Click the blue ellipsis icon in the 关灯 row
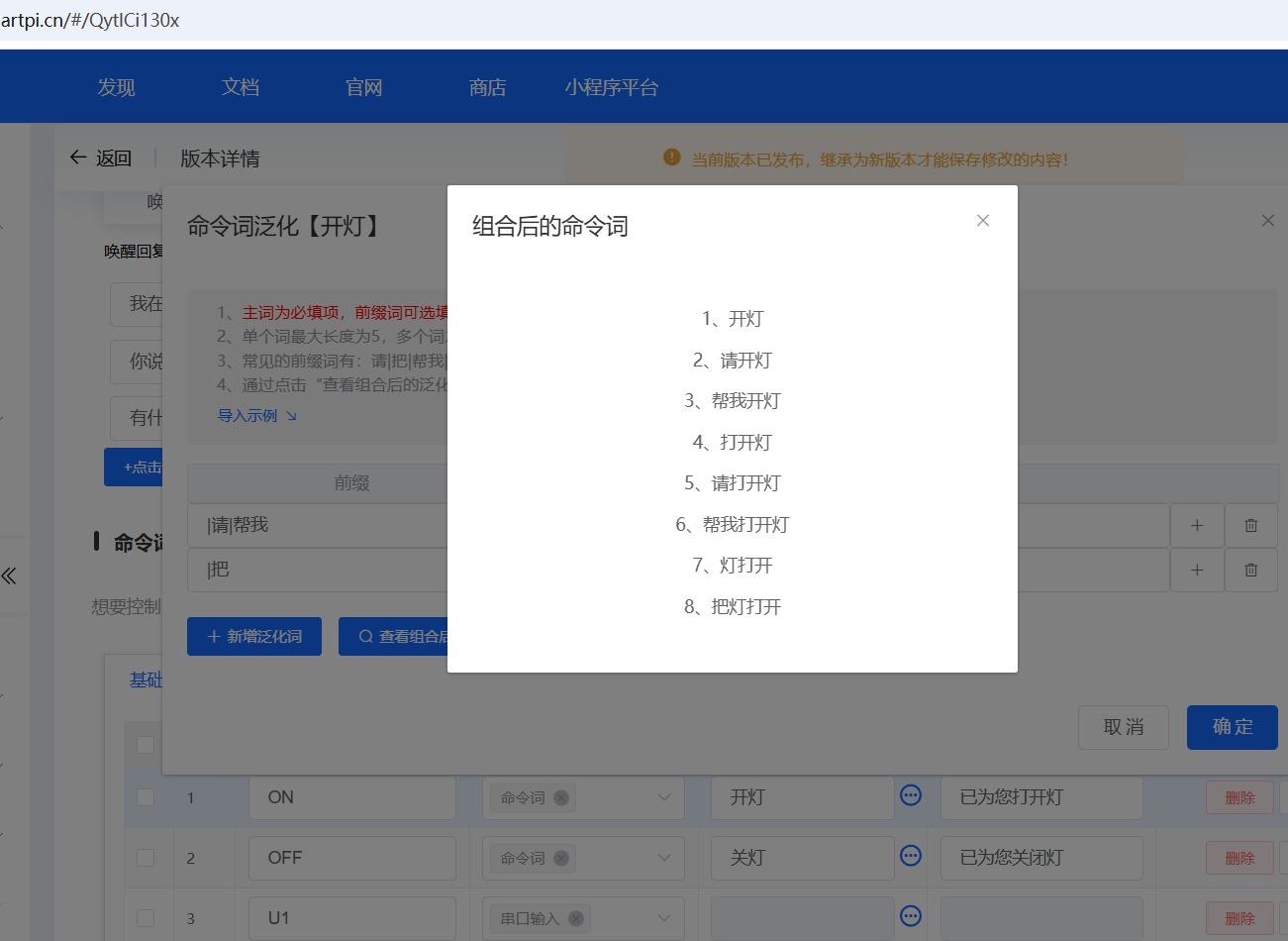 (910, 858)
